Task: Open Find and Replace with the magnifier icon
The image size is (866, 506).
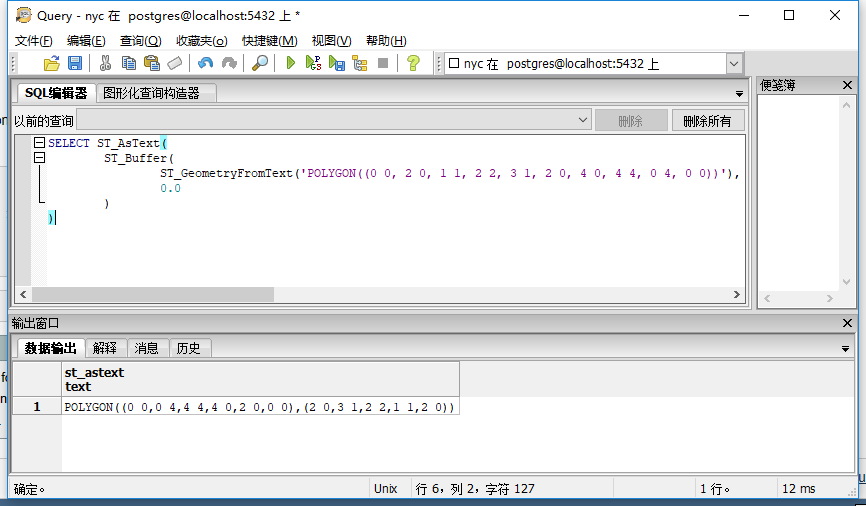Action: point(260,64)
